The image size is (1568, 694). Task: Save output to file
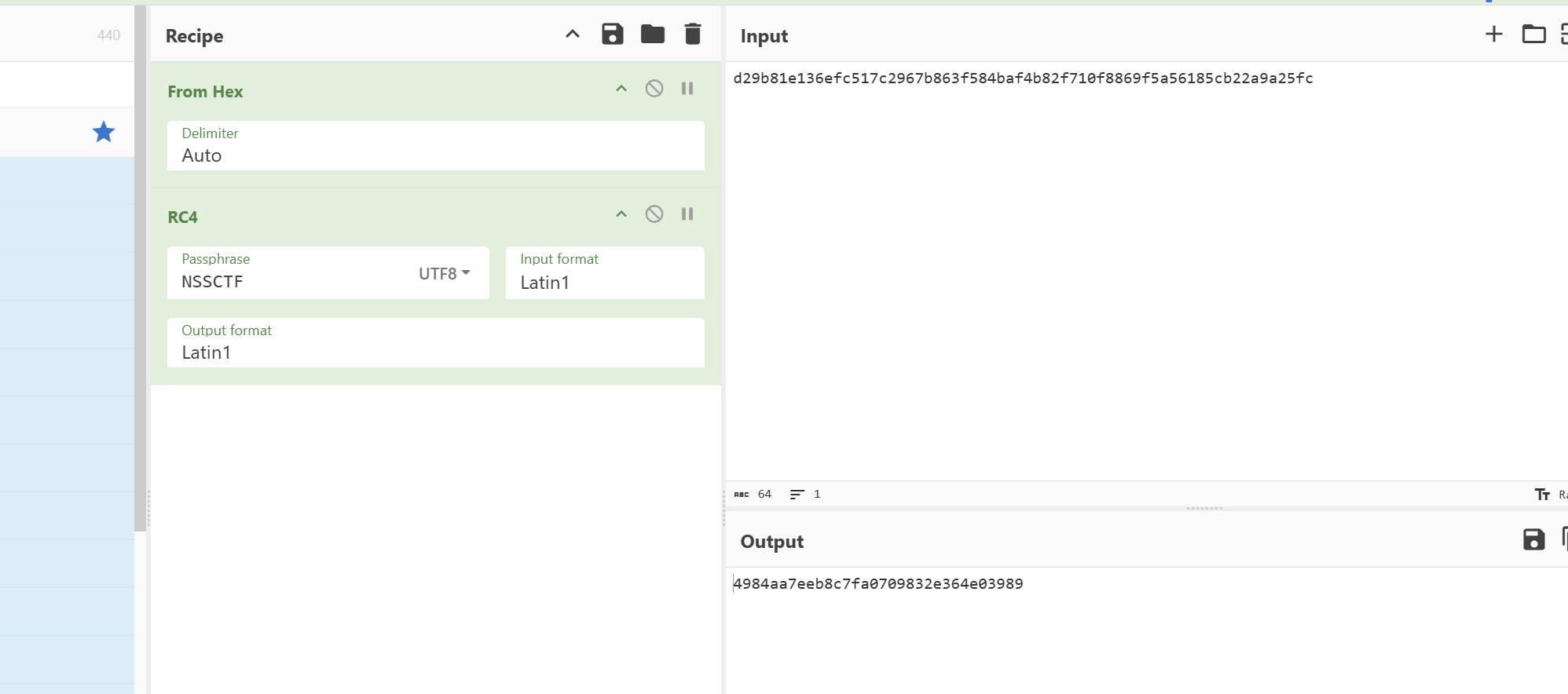point(1533,540)
